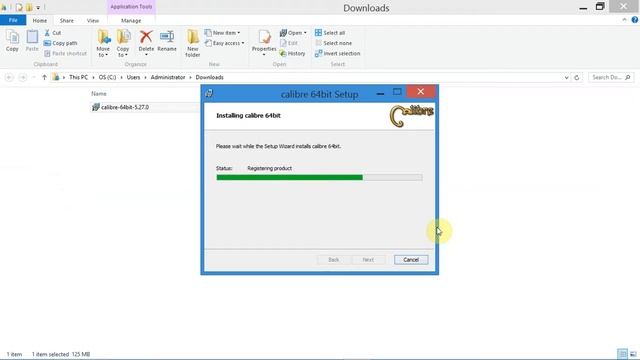Open the Move to folder menu
640x360 pixels.
coord(103,43)
